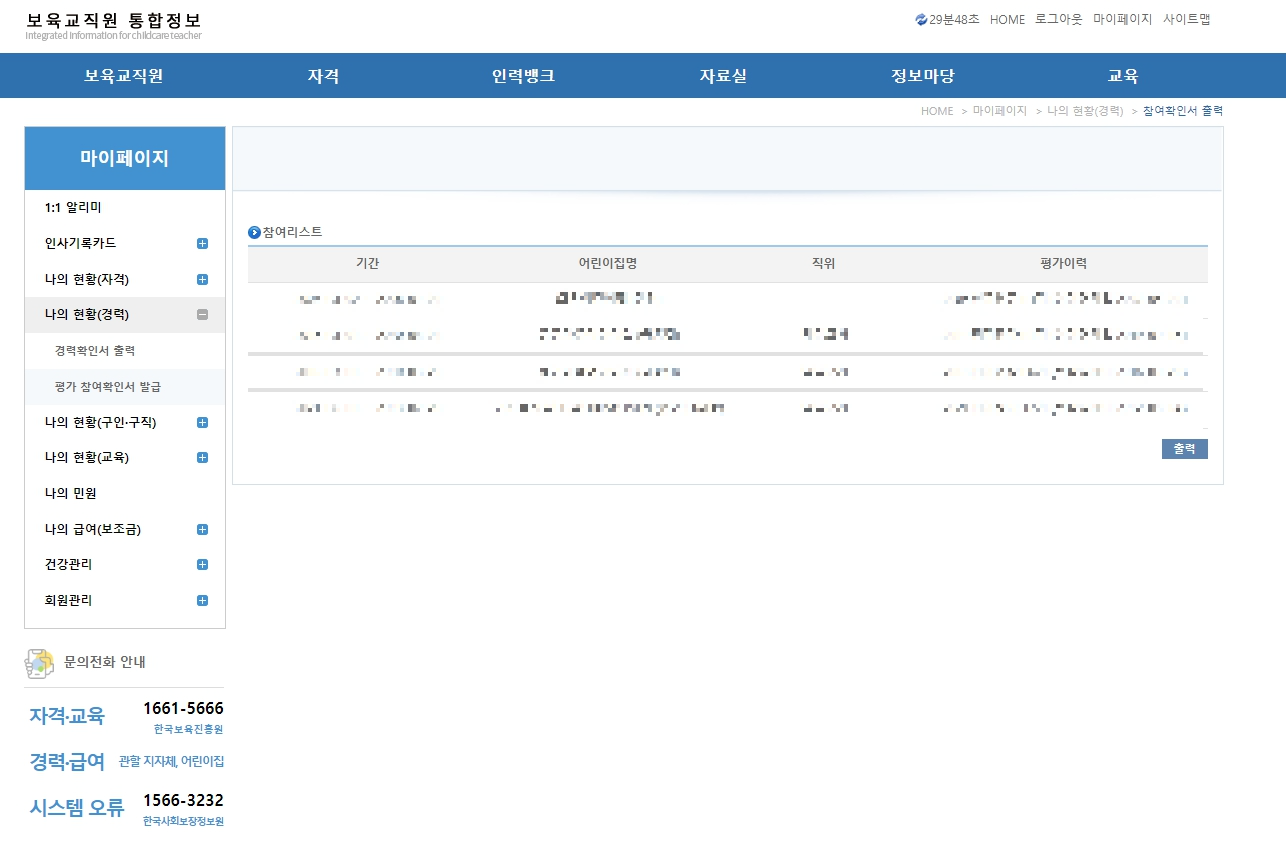Expand 회원관리 plus icon
The image size is (1286, 856).
click(203, 600)
